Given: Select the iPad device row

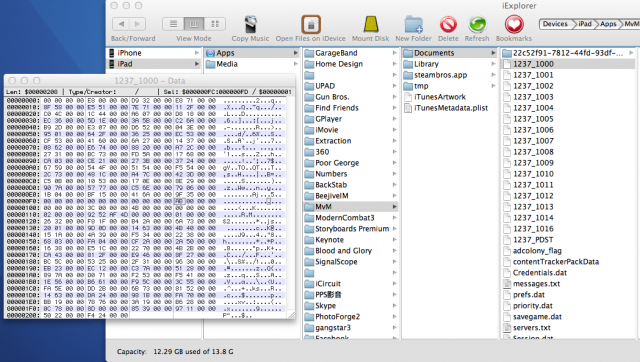Looking at the screenshot, I should coord(154,64).
